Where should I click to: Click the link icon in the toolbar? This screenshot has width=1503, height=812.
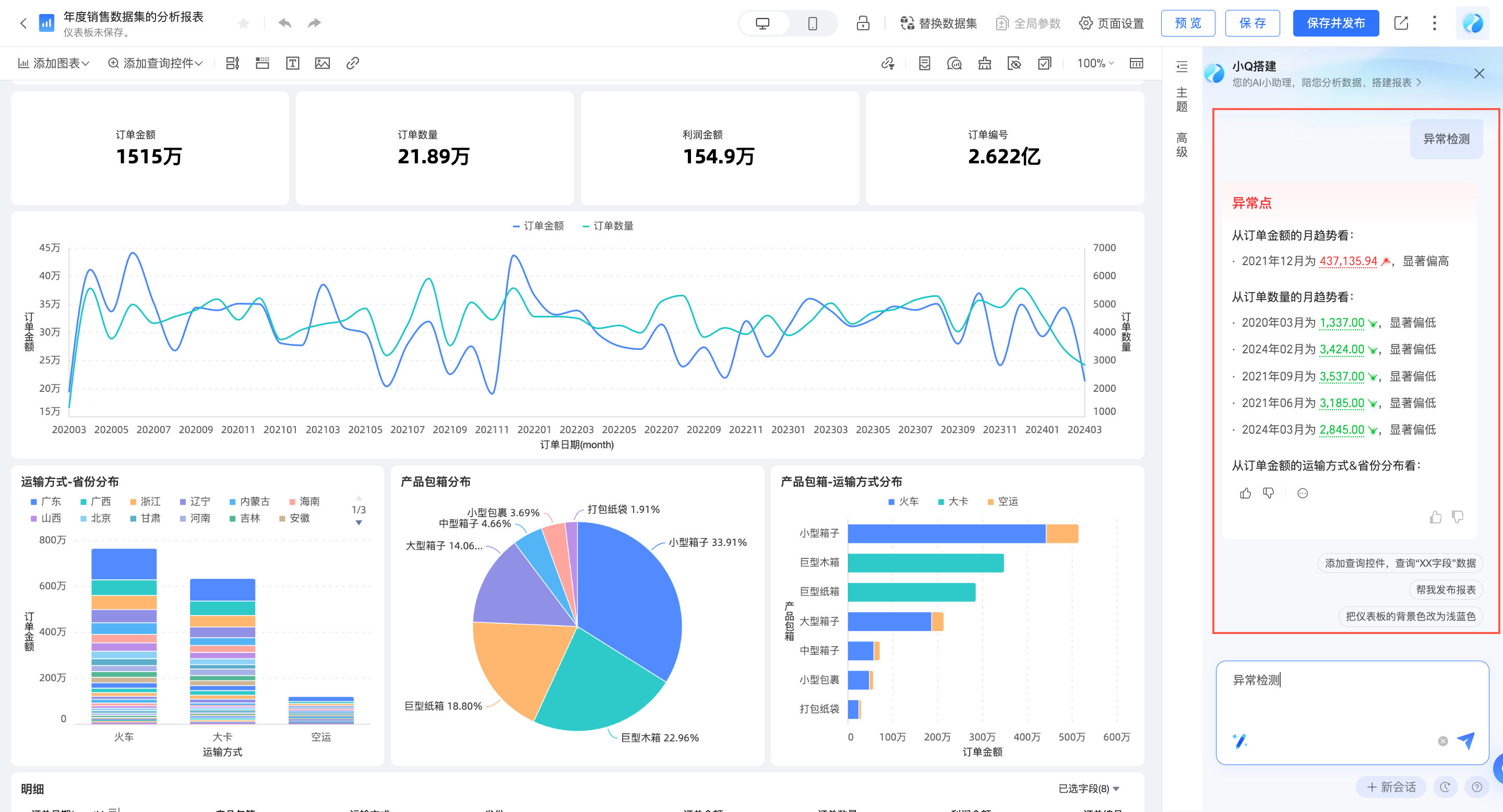click(x=352, y=63)
